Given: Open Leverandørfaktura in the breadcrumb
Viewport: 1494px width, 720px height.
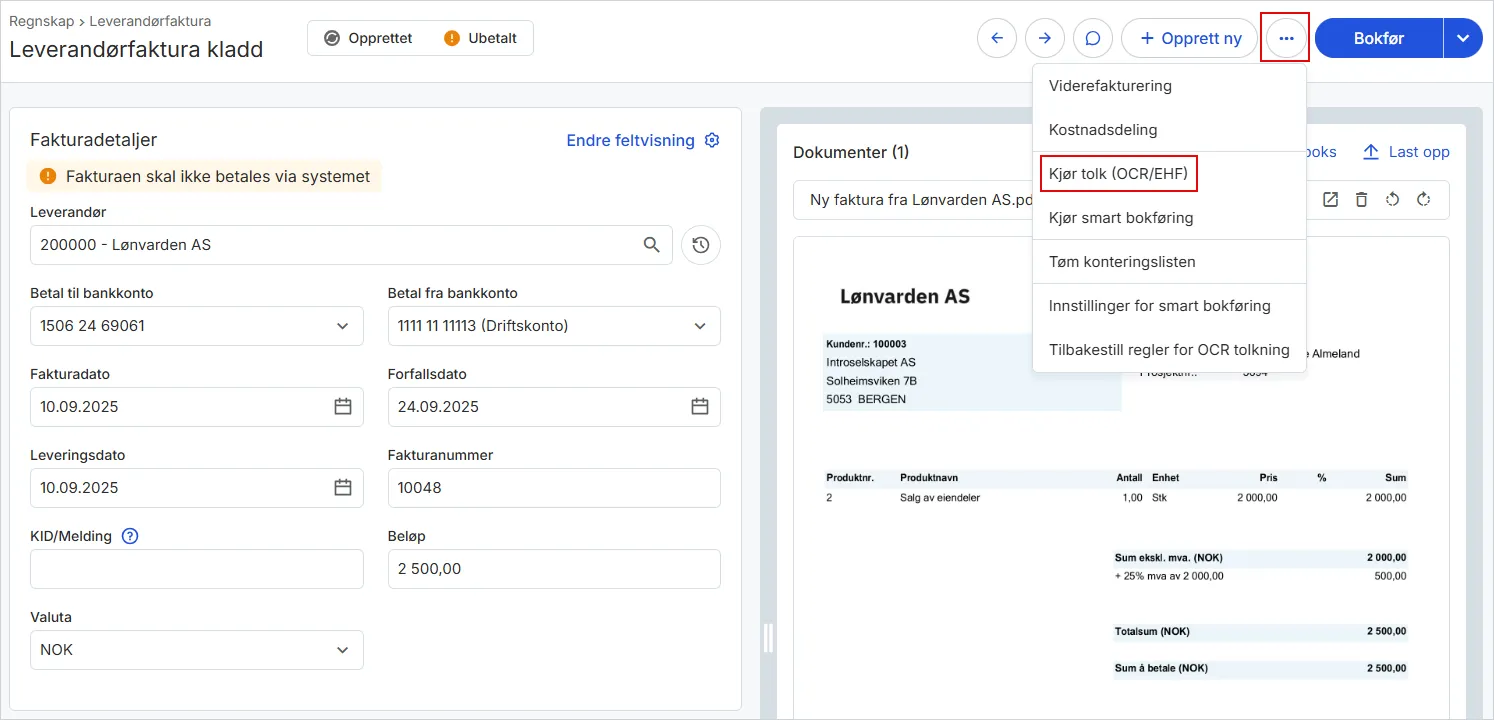Looking at the screenshot, I should [x=150, y=20].
